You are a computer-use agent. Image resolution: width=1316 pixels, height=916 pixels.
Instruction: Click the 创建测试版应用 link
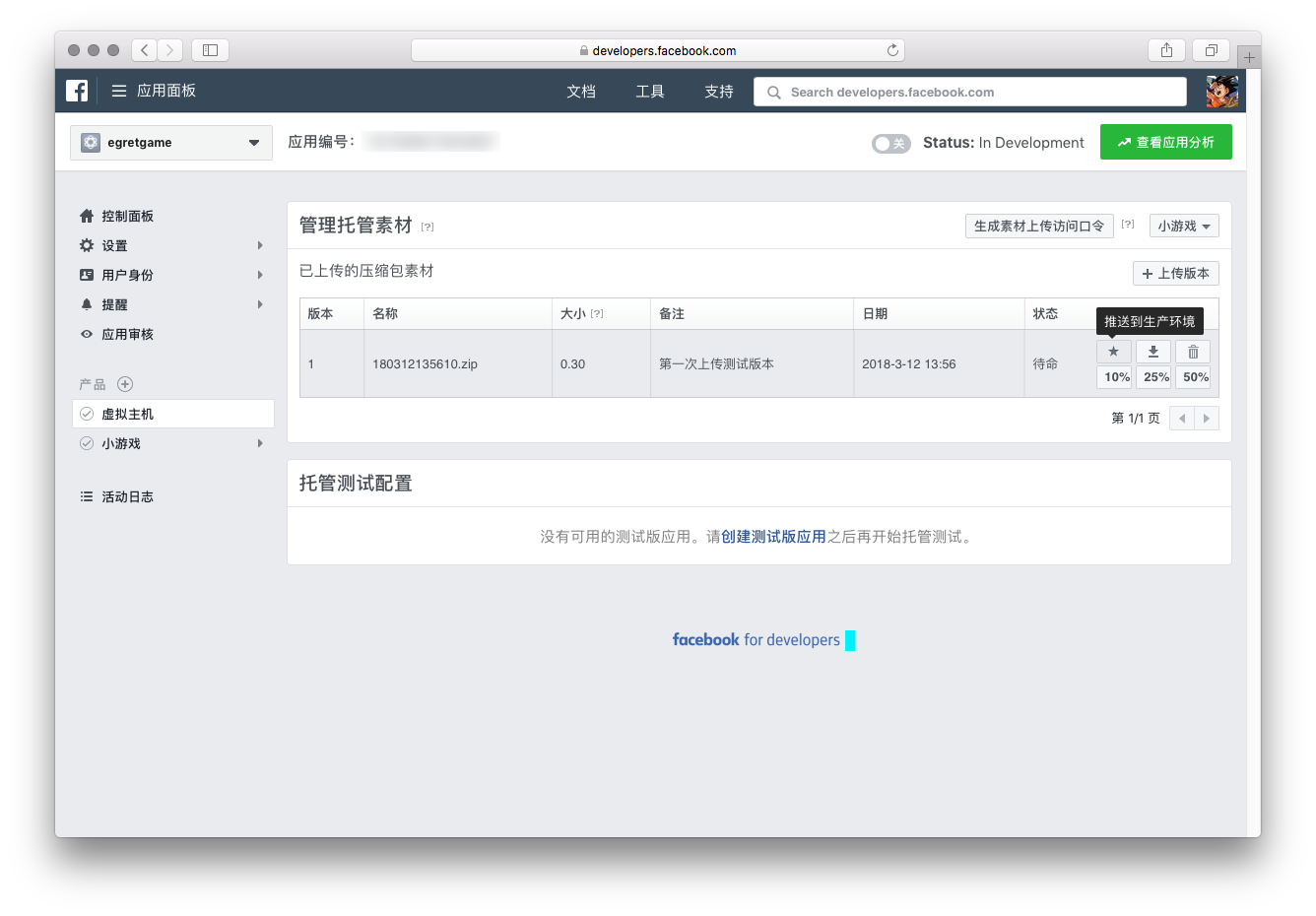(x=773, y=537)
